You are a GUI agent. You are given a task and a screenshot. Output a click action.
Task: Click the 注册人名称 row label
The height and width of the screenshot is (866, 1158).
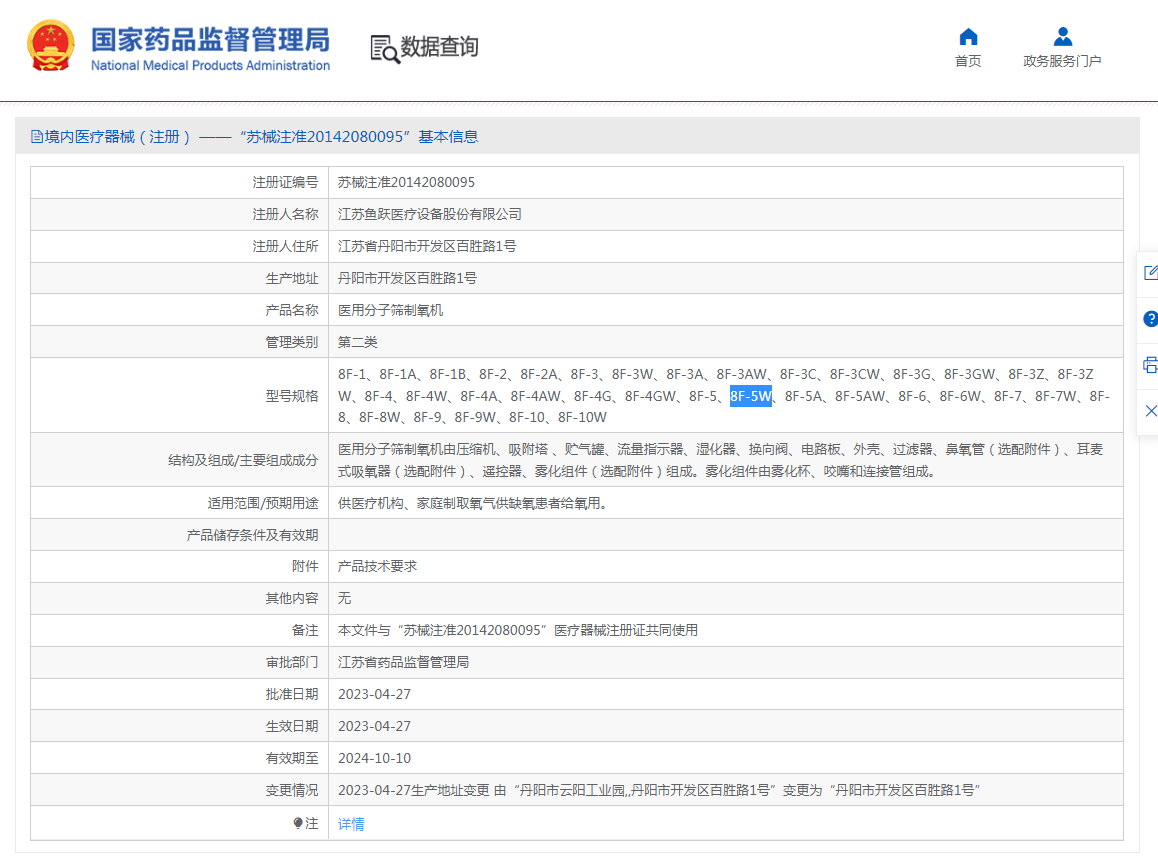[285, 214]
